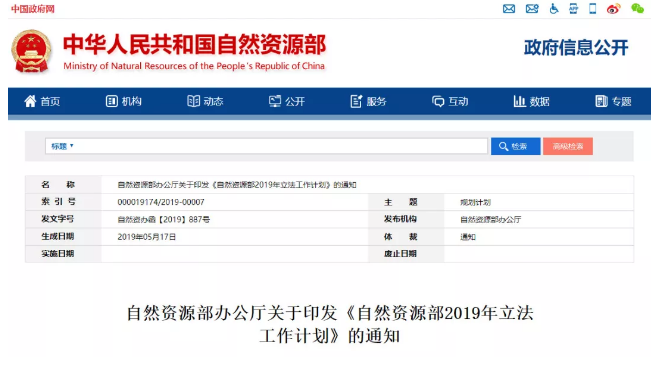Click the 废止日期 label

(x=400, y=254)
